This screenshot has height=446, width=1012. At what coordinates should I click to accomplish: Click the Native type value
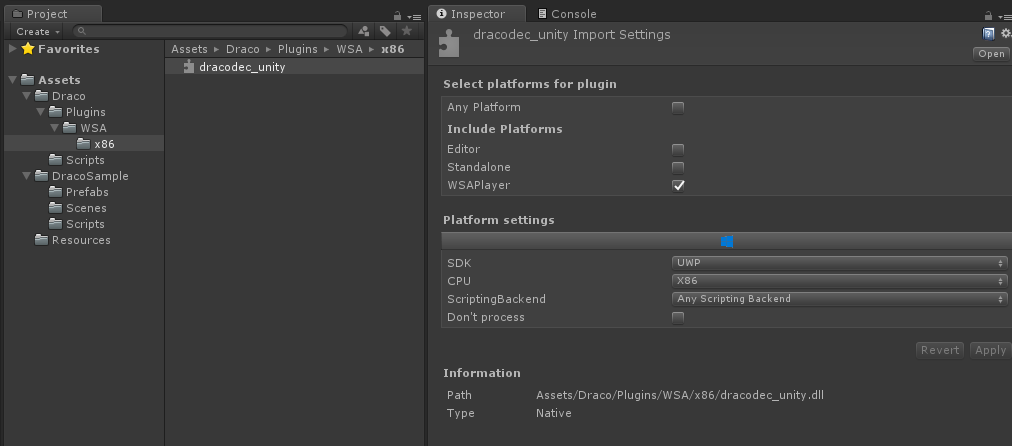point(554,413)
